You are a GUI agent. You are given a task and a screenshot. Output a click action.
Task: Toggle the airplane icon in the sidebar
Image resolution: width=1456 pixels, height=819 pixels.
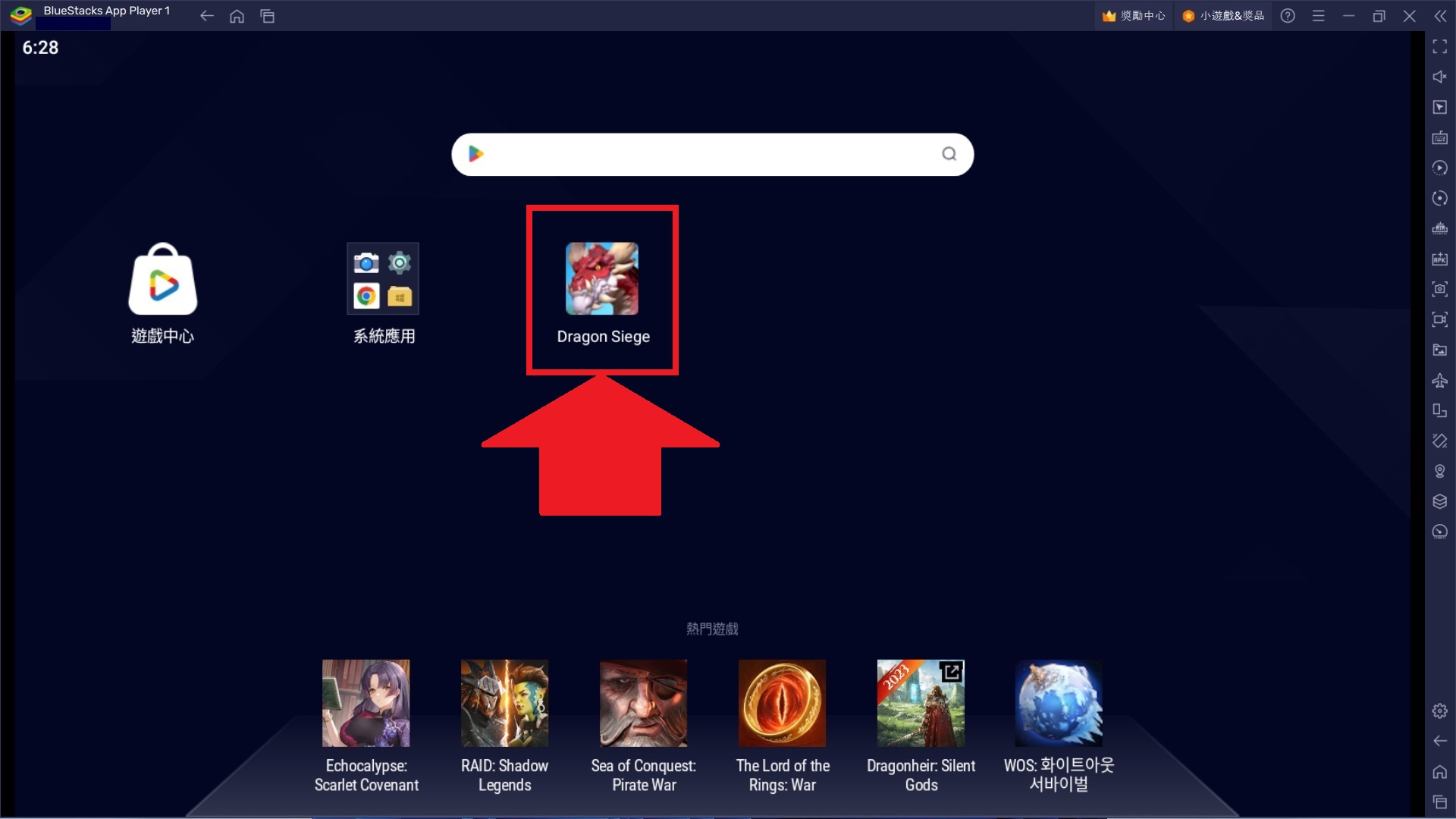pos(1439,380)
